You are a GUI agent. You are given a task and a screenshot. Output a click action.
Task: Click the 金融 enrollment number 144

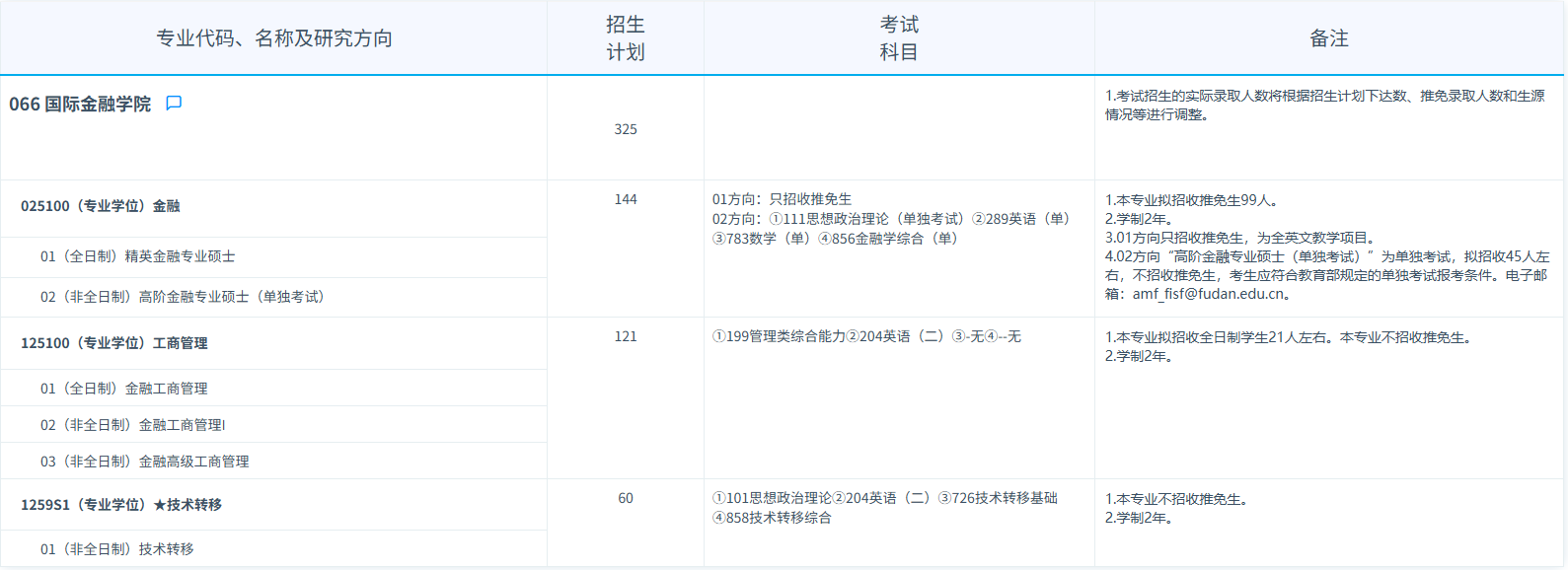626,199
